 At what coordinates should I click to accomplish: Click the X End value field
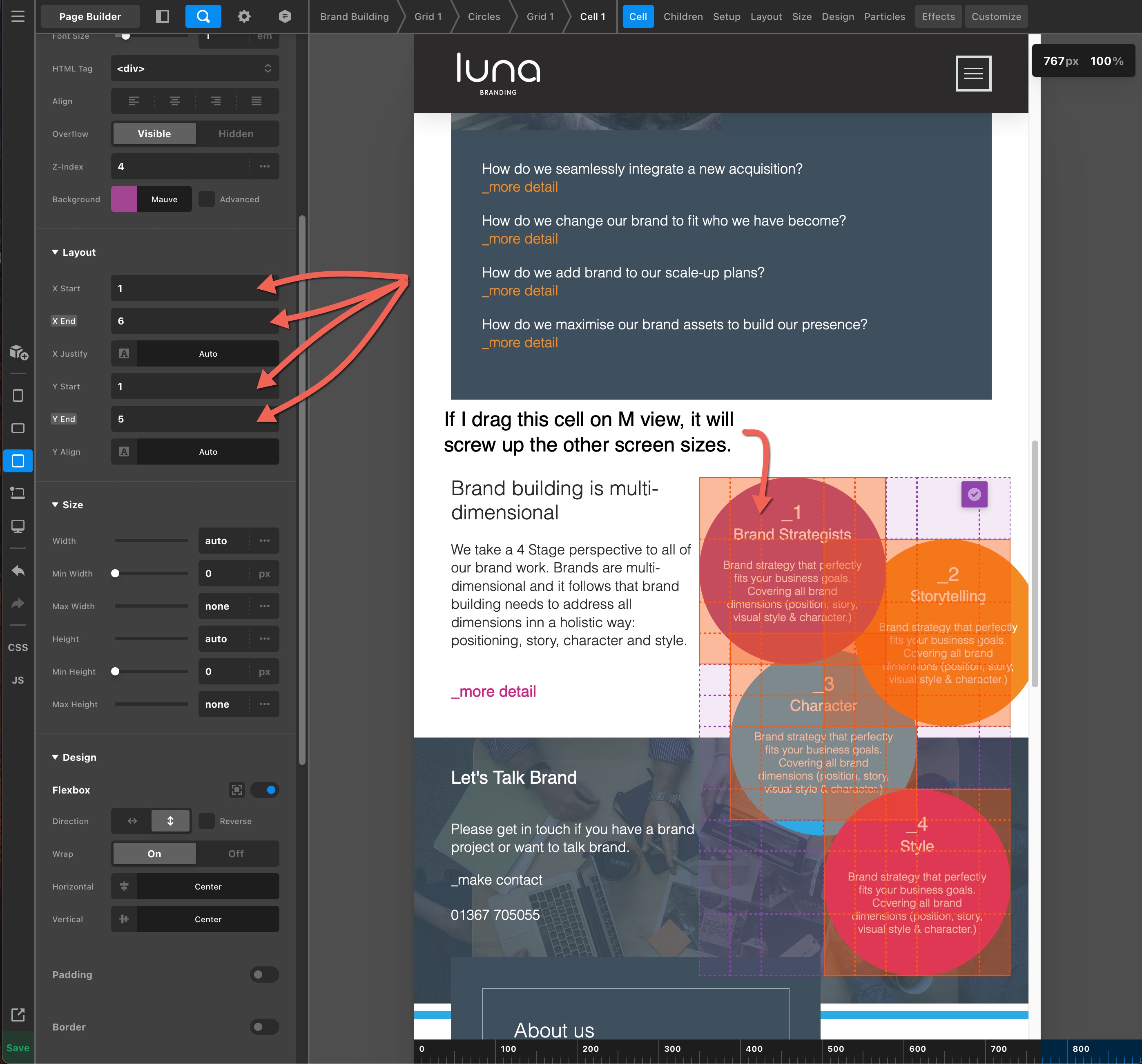184,321
